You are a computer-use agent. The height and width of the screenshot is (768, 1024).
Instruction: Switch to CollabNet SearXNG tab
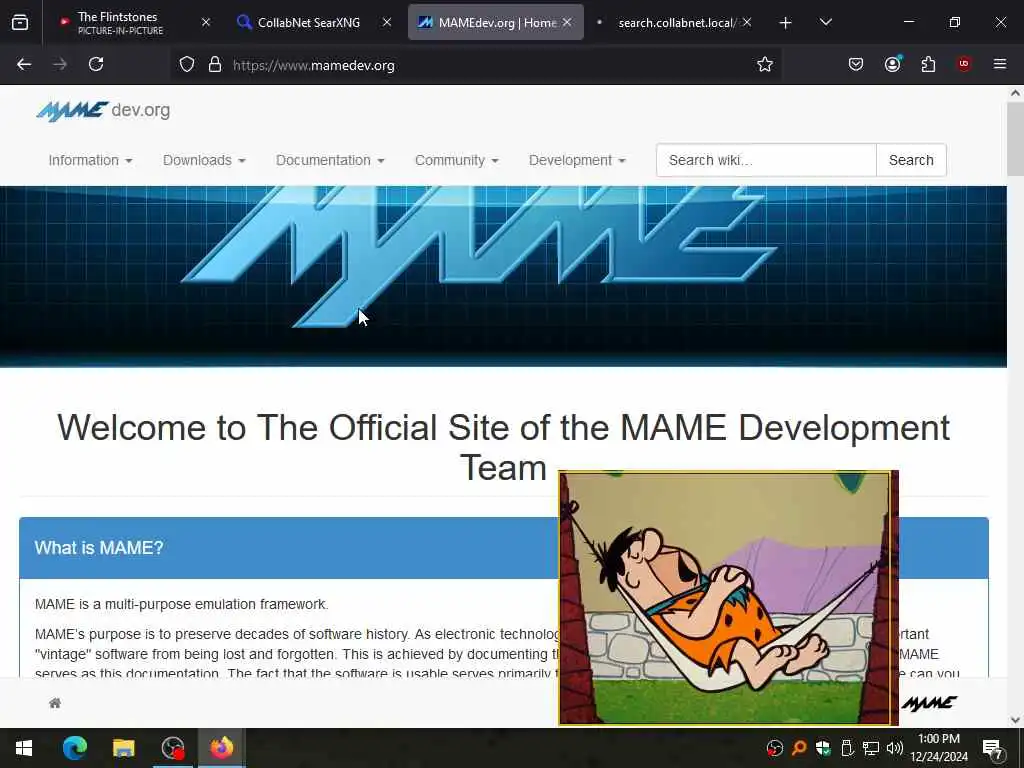point(308,22)
